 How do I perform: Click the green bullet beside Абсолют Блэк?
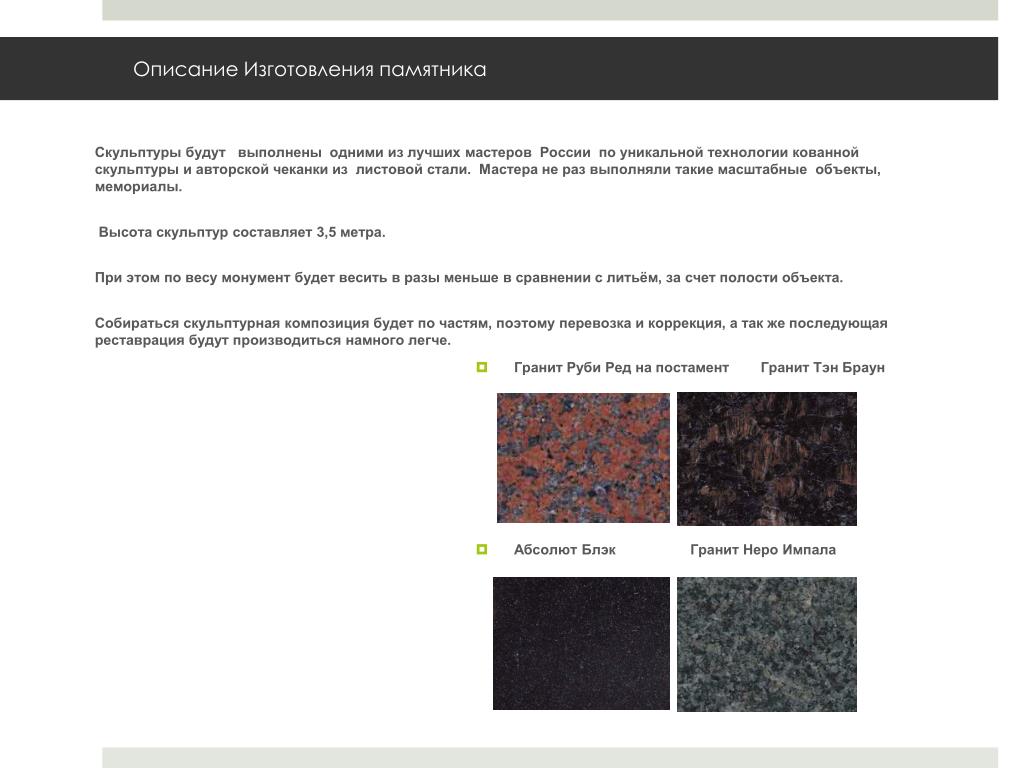coord(482,550)
